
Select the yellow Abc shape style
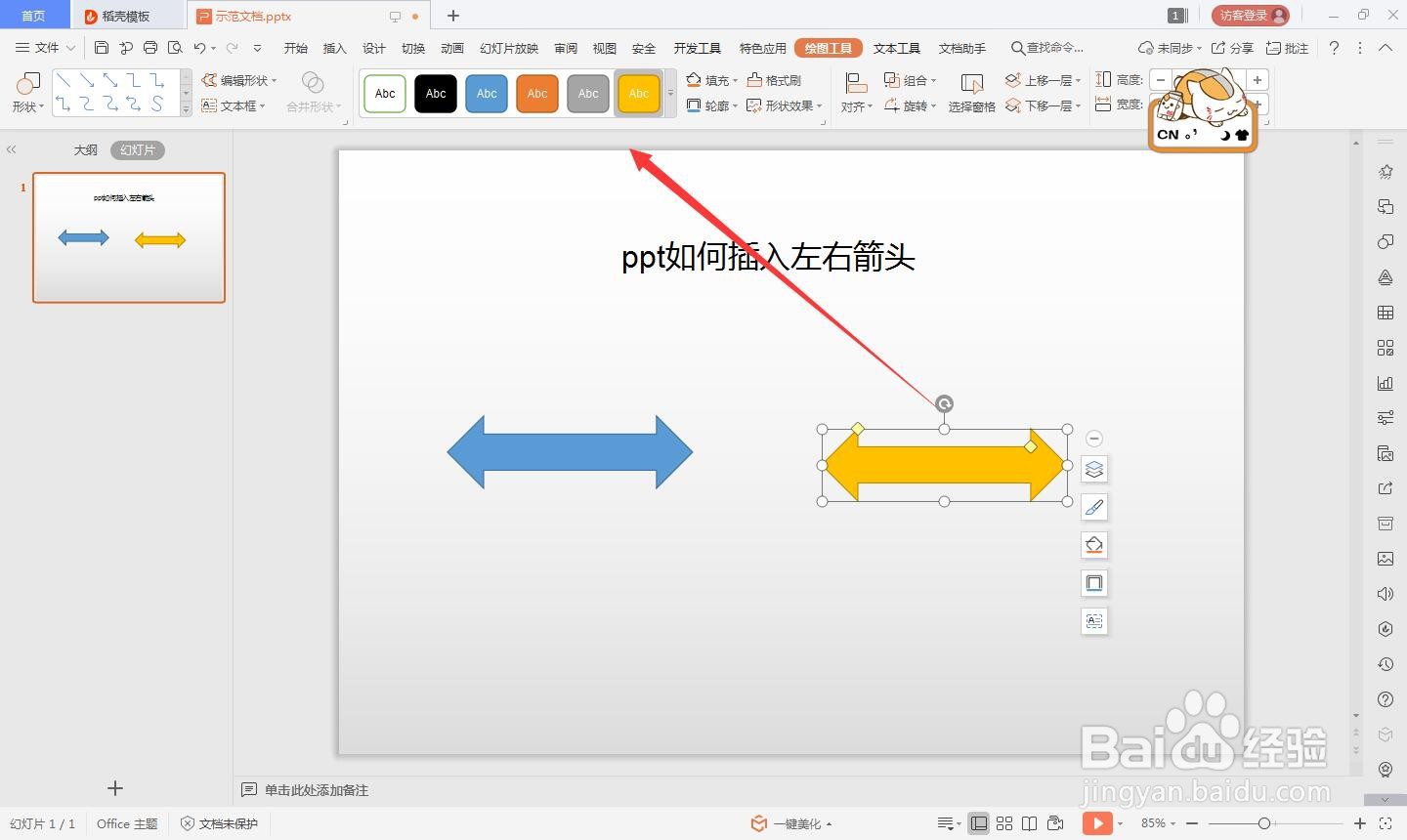coord(639,94)
